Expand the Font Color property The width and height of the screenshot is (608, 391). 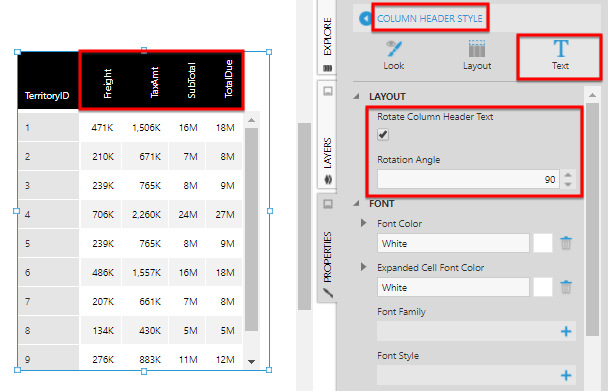pos(363,223)
